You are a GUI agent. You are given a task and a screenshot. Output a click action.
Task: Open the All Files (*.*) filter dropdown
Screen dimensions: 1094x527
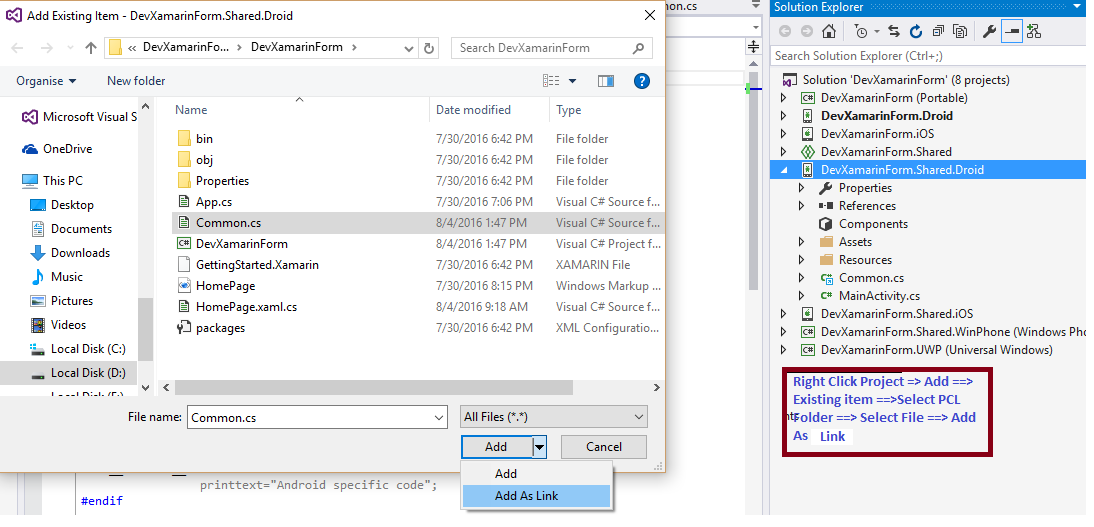pyautogui.click(x=554, y=417)
